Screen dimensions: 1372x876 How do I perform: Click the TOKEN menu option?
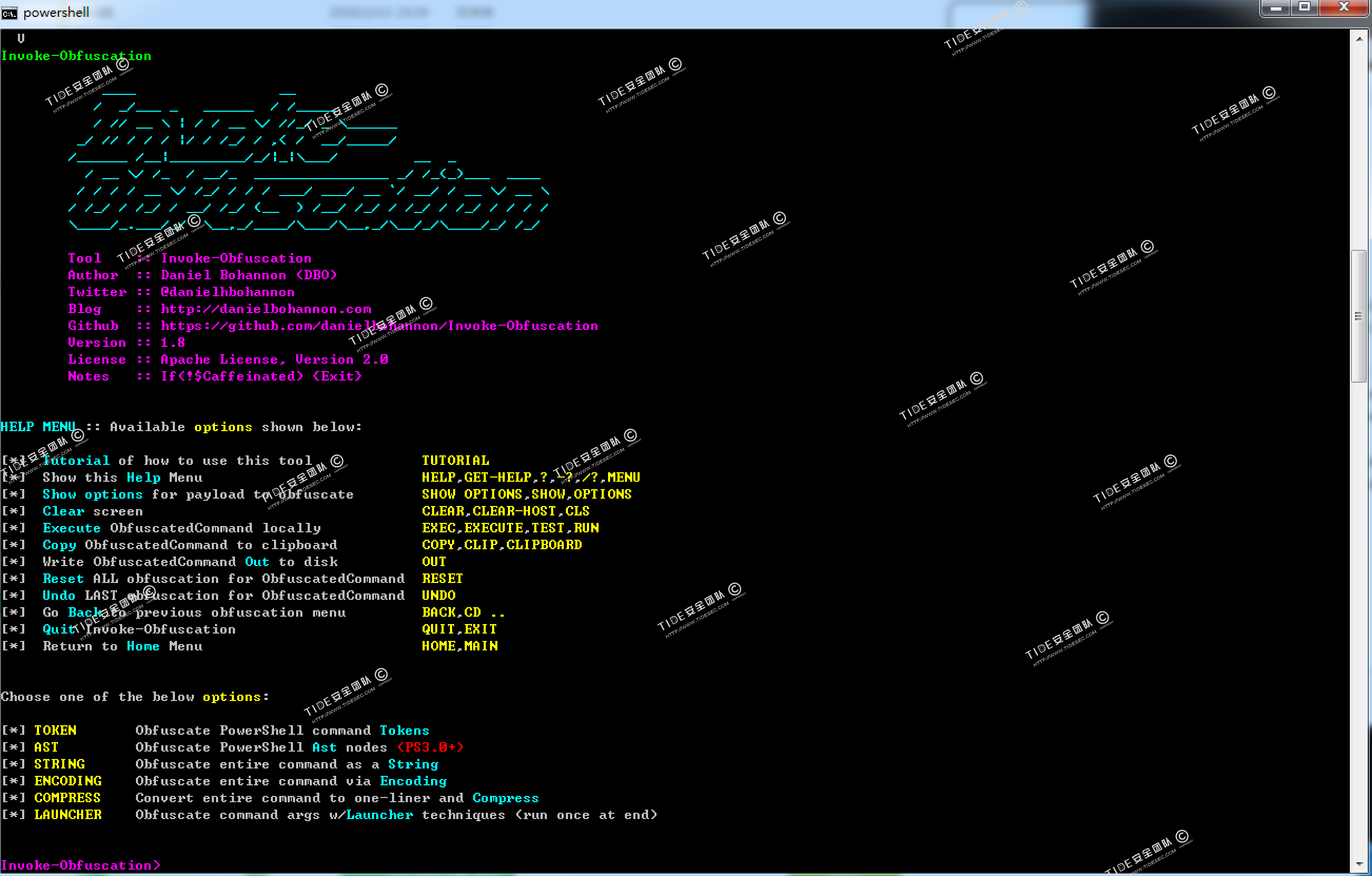[x=55, y=731]
